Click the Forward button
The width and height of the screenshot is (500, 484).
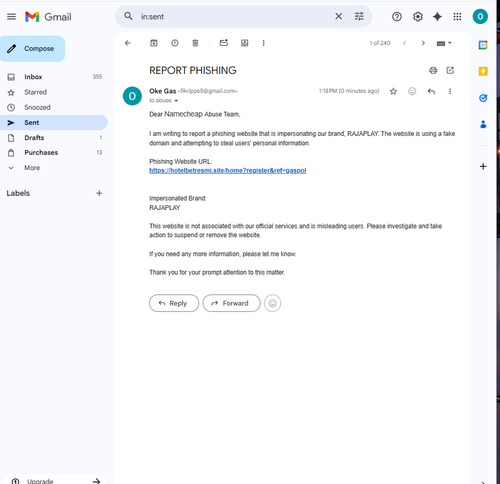tap(231, 303)
